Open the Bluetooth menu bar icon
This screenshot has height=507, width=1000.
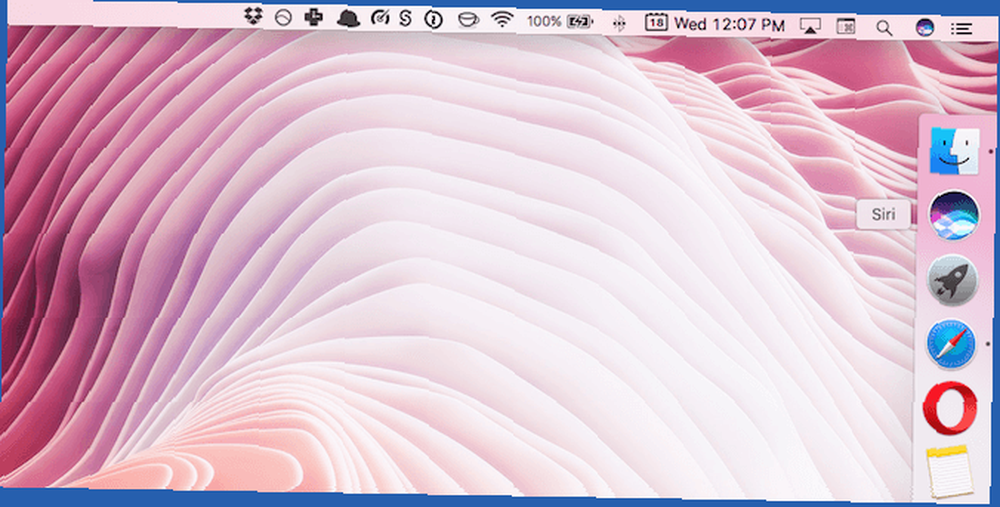pyautogui.click(x=618, y=24)
